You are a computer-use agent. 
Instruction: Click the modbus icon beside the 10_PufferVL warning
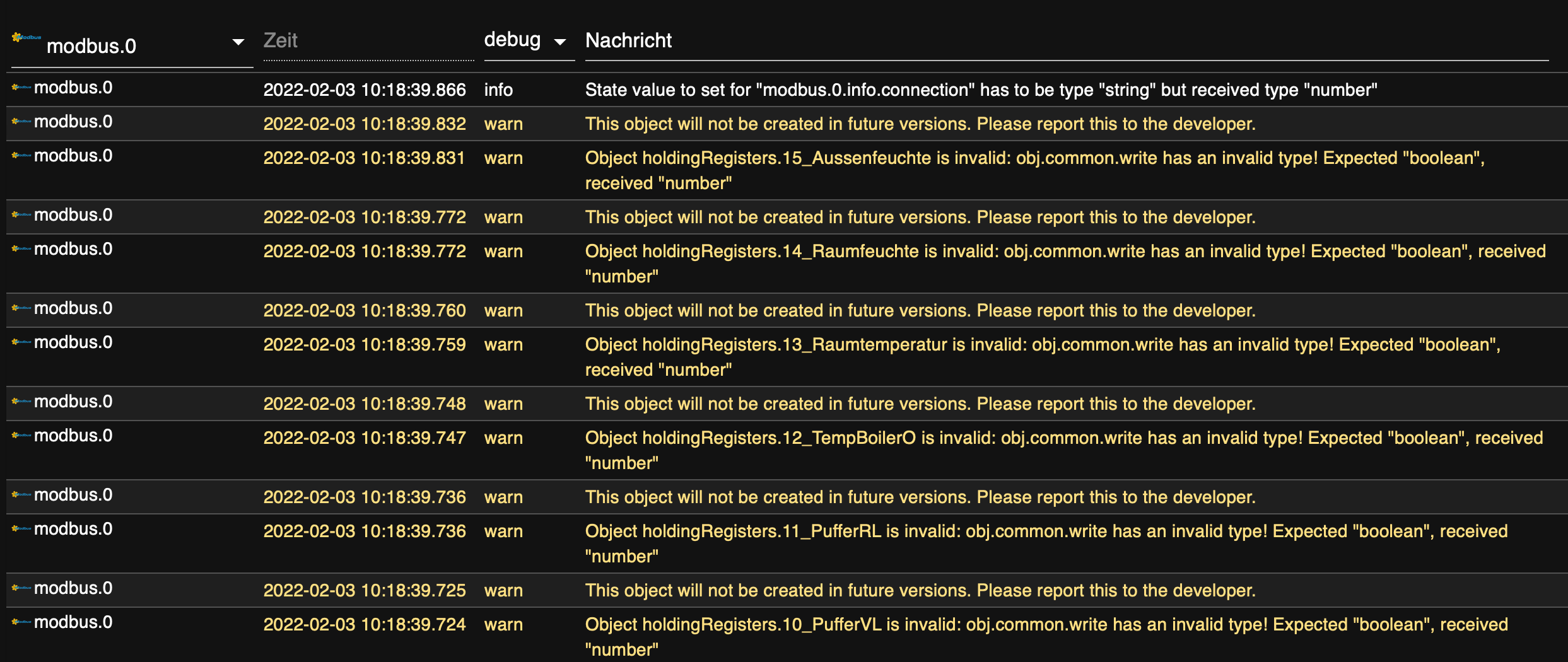click(x=21, y=622)
